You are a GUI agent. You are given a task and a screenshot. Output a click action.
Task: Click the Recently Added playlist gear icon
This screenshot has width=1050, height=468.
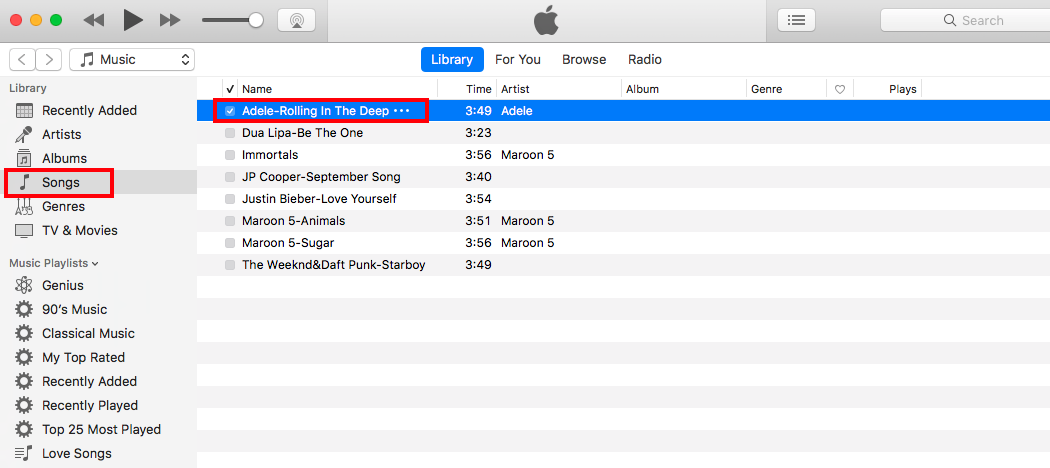[x=24, y=382]
